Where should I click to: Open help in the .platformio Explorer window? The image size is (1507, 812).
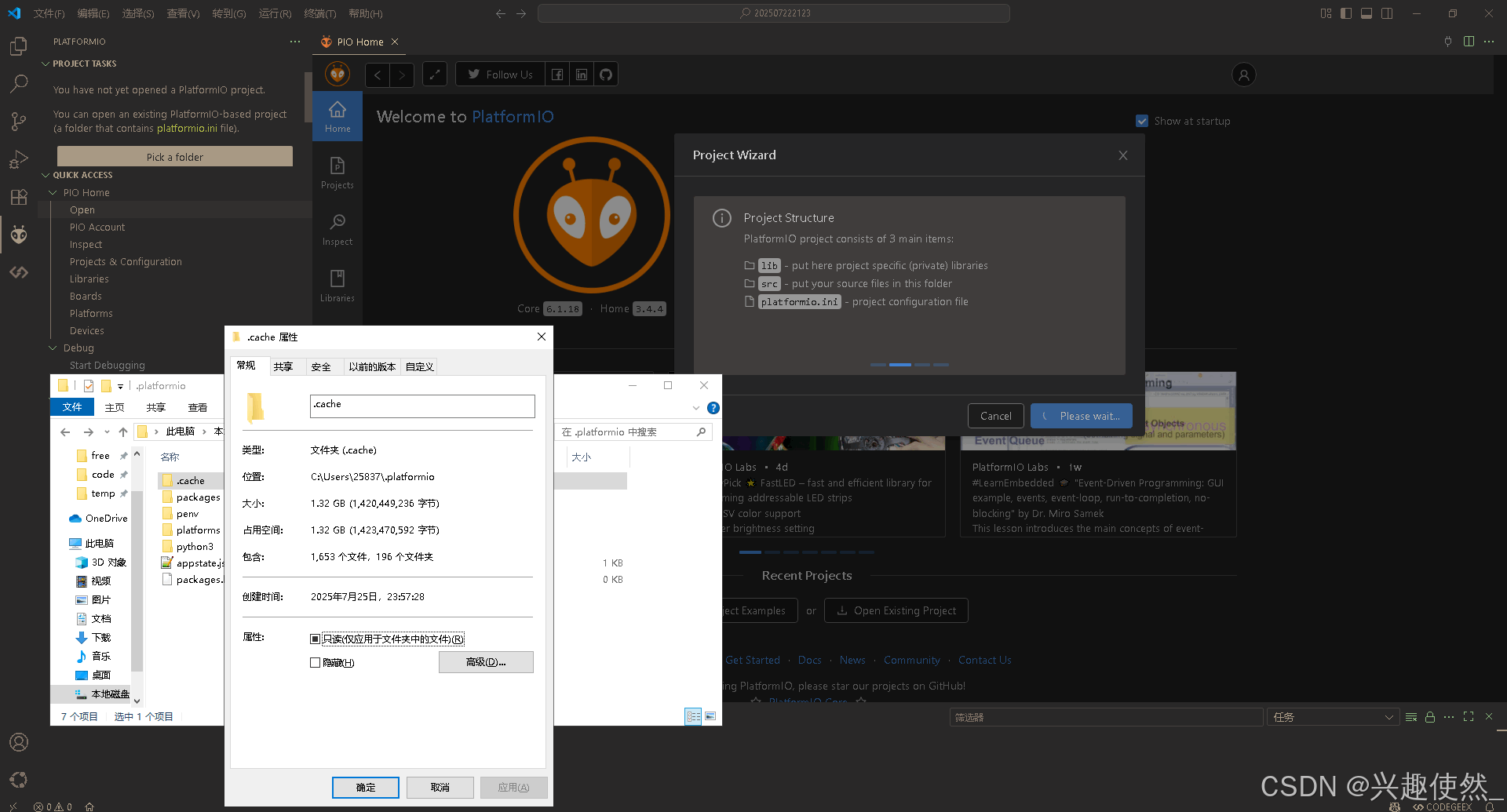[x=713, y=408]
